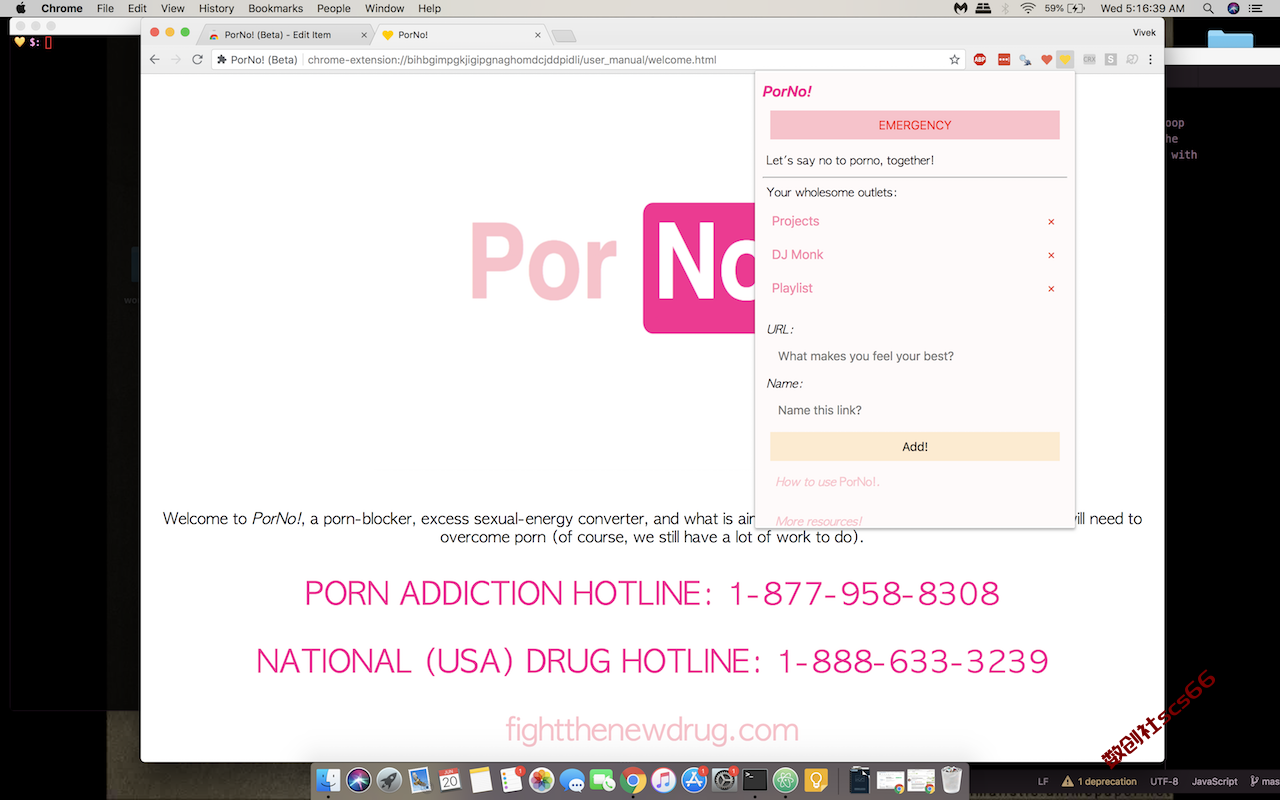
Task: Open the History menu
Action: coord(216,8)
